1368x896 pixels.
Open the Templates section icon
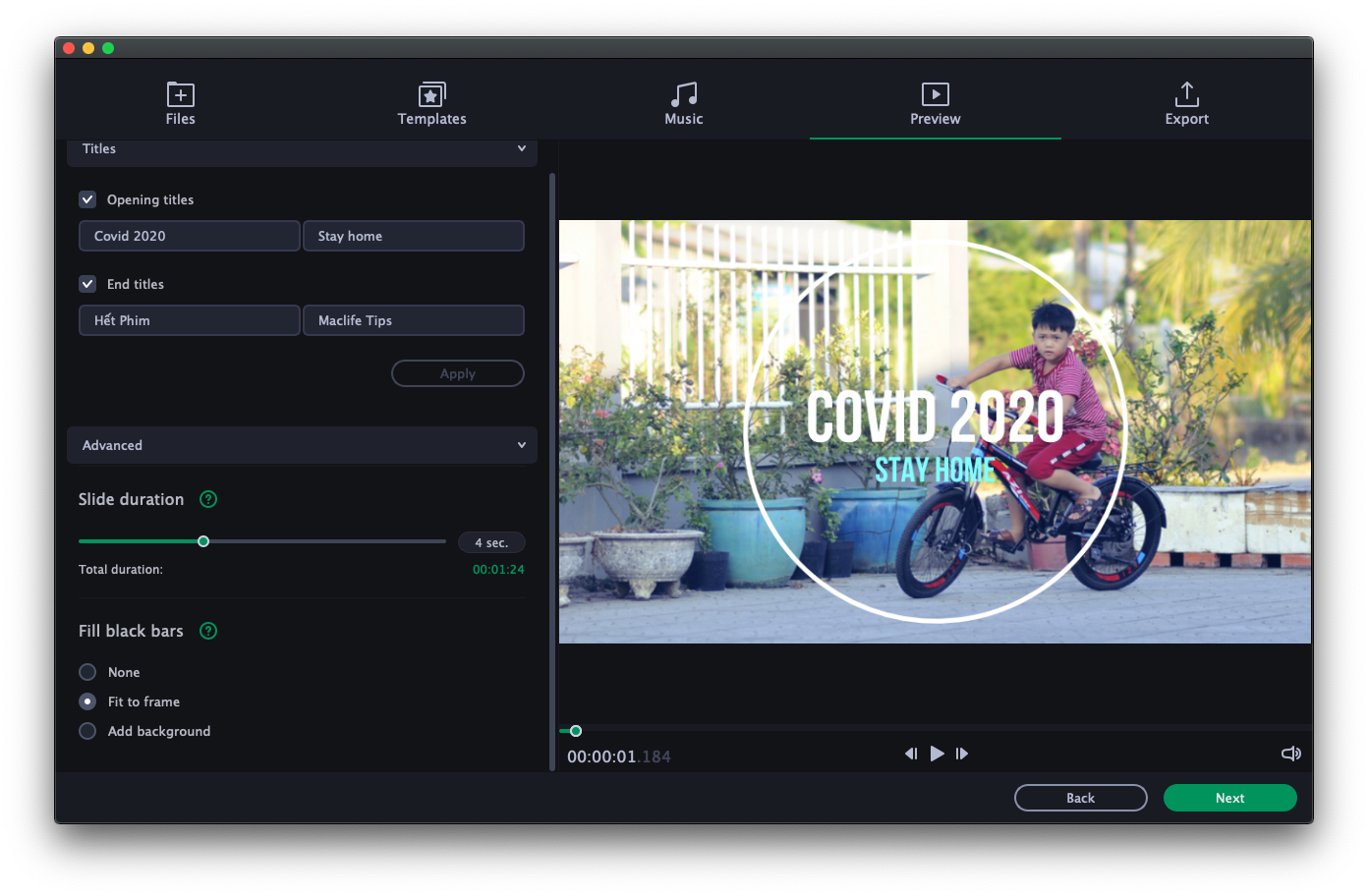(431, 94)
